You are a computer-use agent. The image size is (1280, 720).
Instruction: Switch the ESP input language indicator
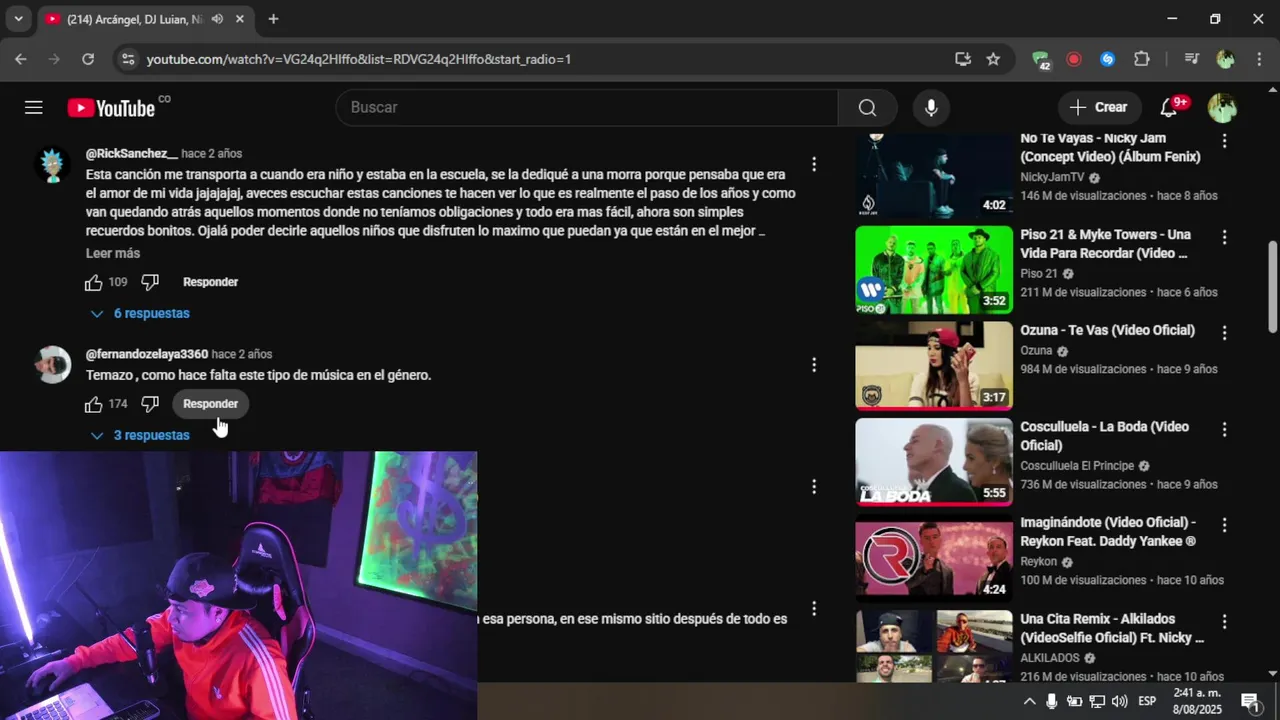(x=1147, y=701)
